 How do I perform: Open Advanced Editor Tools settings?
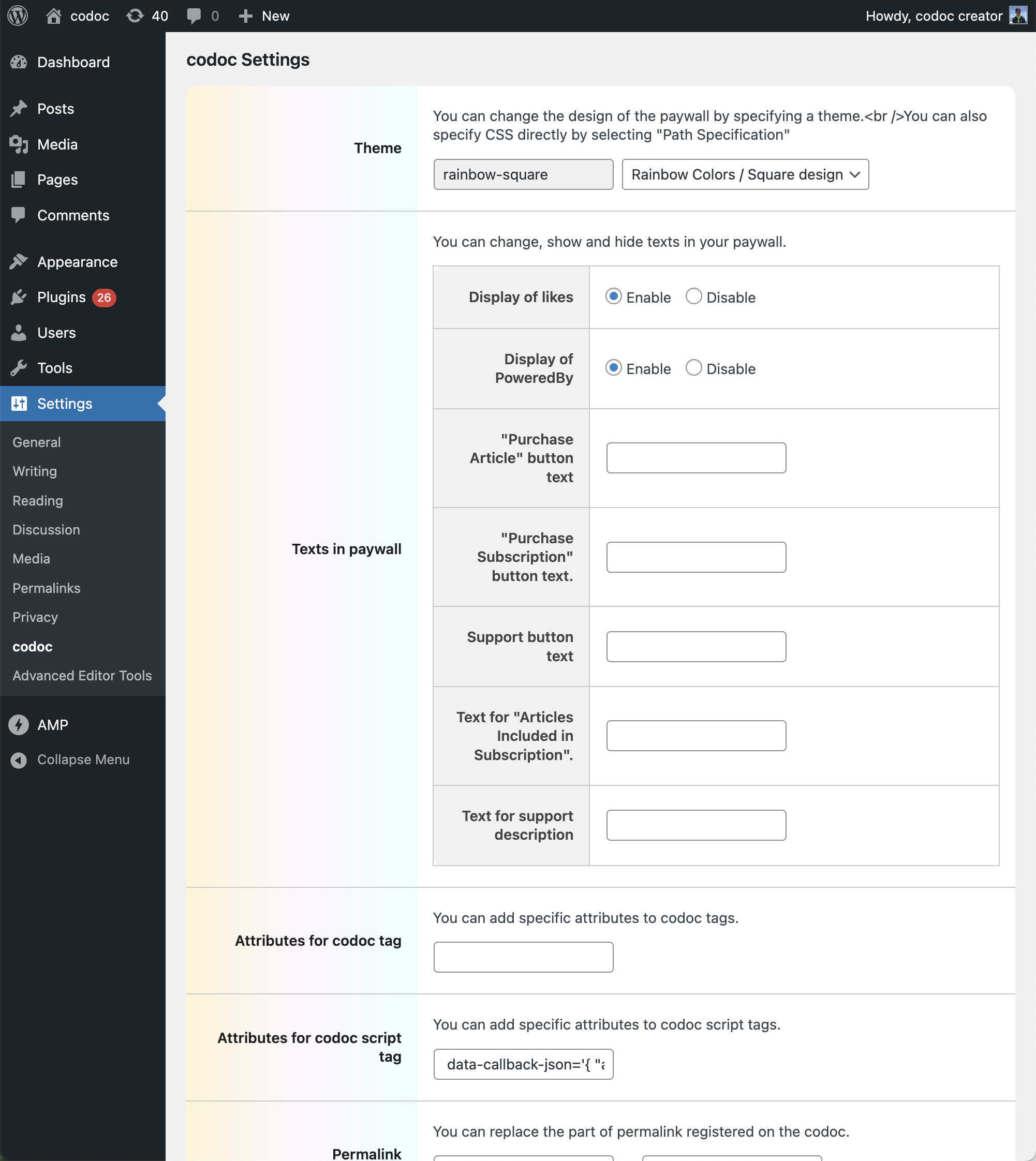[82, 676]
